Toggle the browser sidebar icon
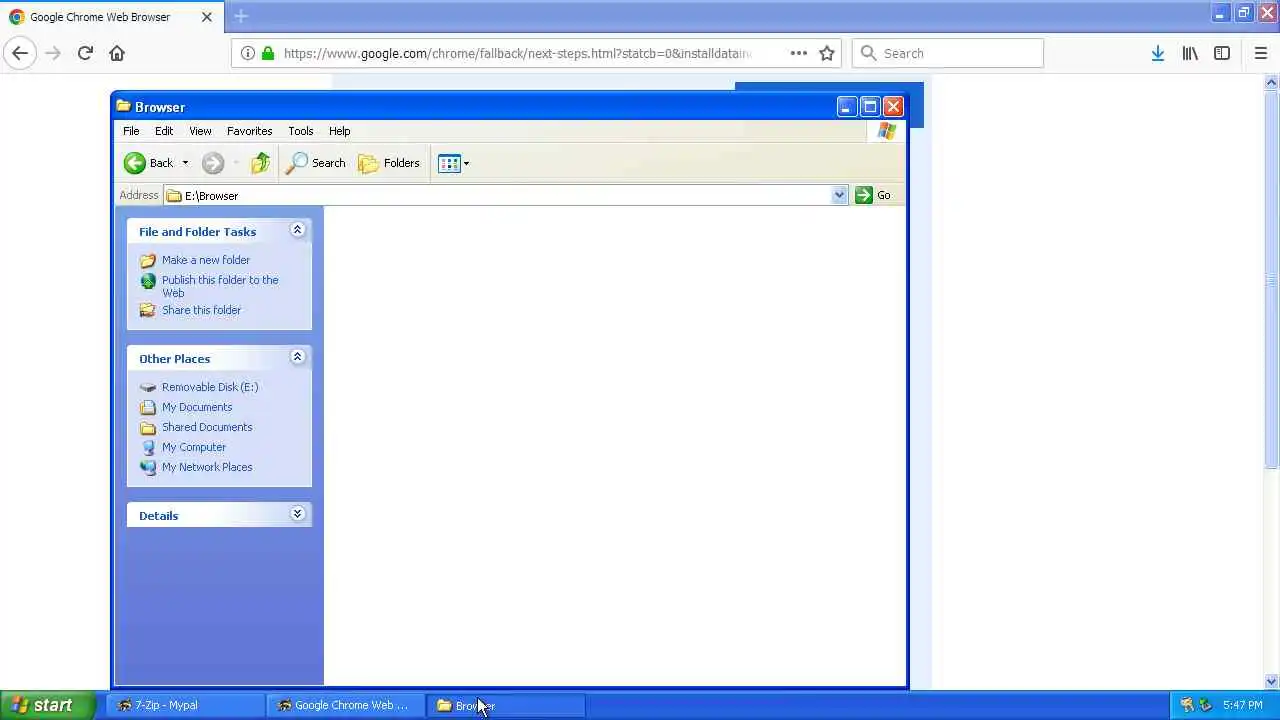Image resolution: width=1280 pixels, height=720 pixels. 1222,53
